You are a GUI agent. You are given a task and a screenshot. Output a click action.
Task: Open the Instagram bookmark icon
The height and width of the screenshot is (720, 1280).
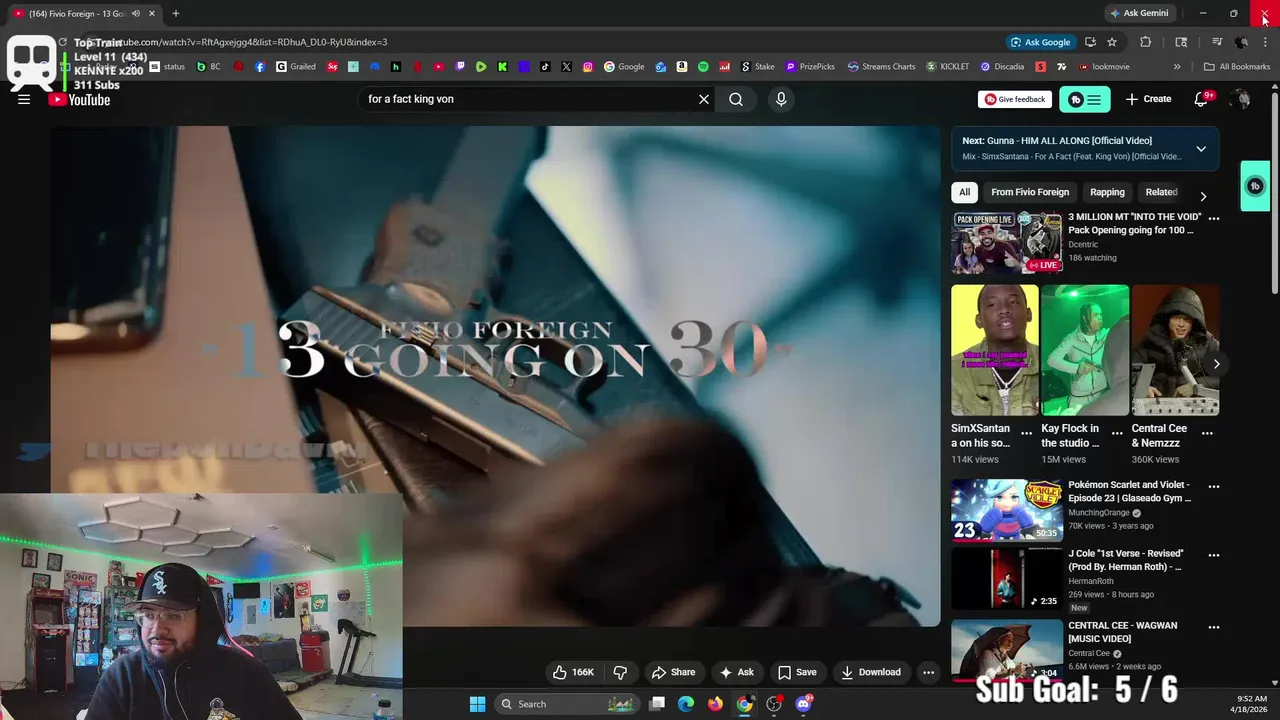[x=588, y=67]
